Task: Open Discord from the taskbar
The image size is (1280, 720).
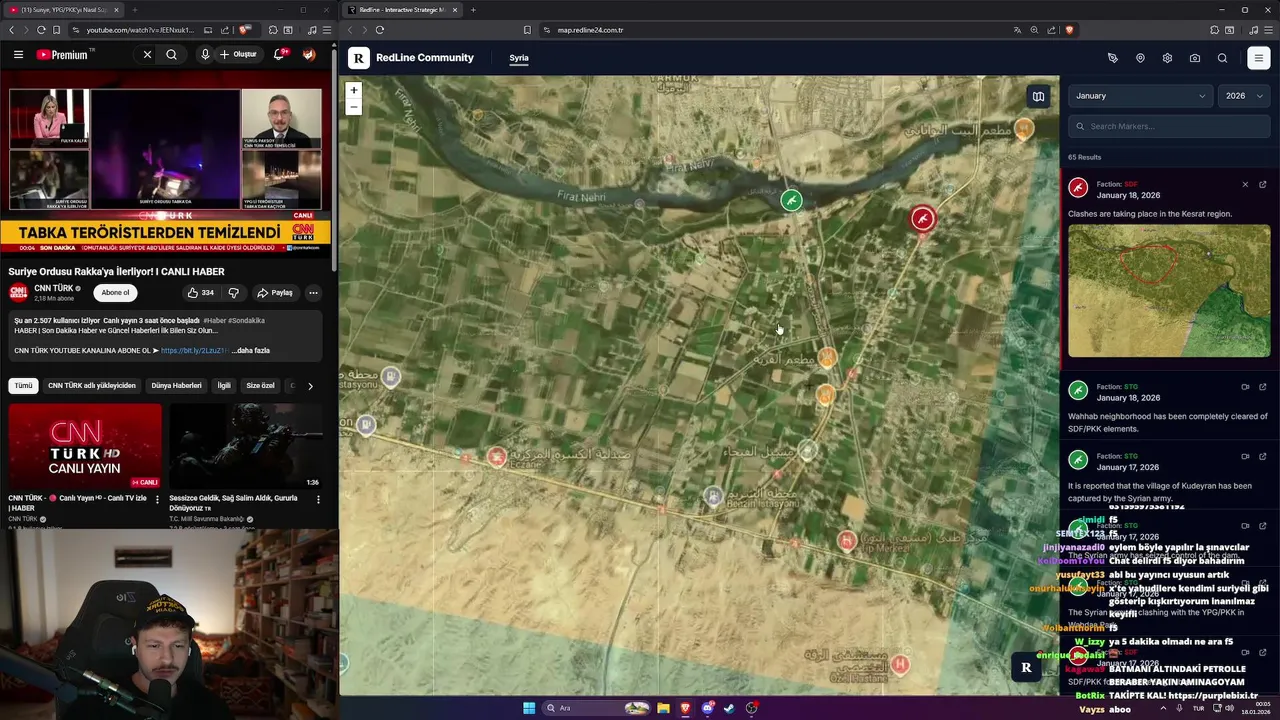Action: tap(708, 708)
